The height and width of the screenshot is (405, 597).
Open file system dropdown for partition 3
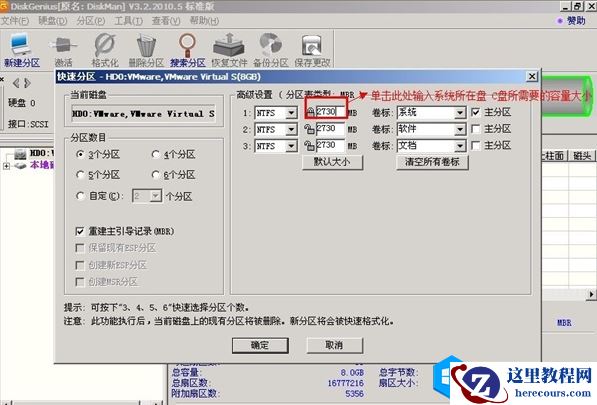[x=292, y=147]
